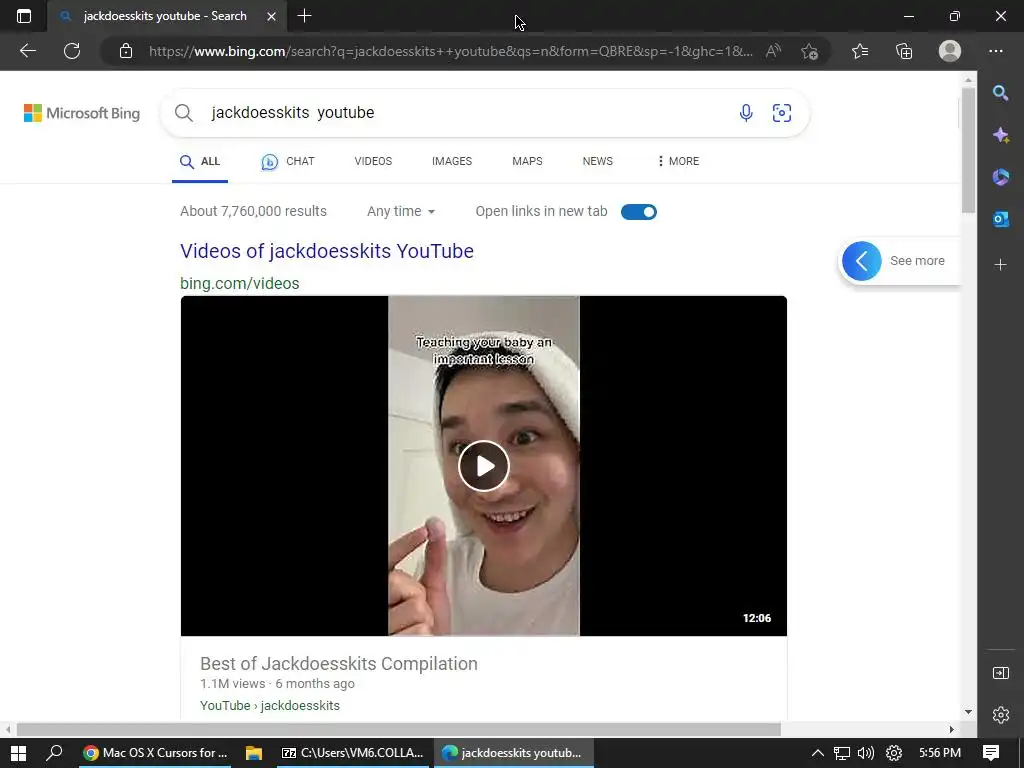Image resolution: width=1024 pixels, height=768 pixels.
Task: Switch to the NEWS tab
Action: click(598, 161)
